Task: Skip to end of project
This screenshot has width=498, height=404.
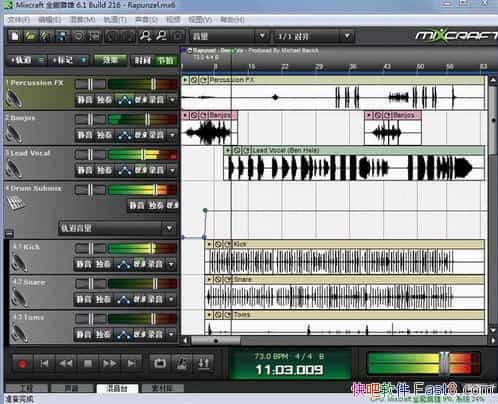Action: pyautogui.click(x=132, y=364)
